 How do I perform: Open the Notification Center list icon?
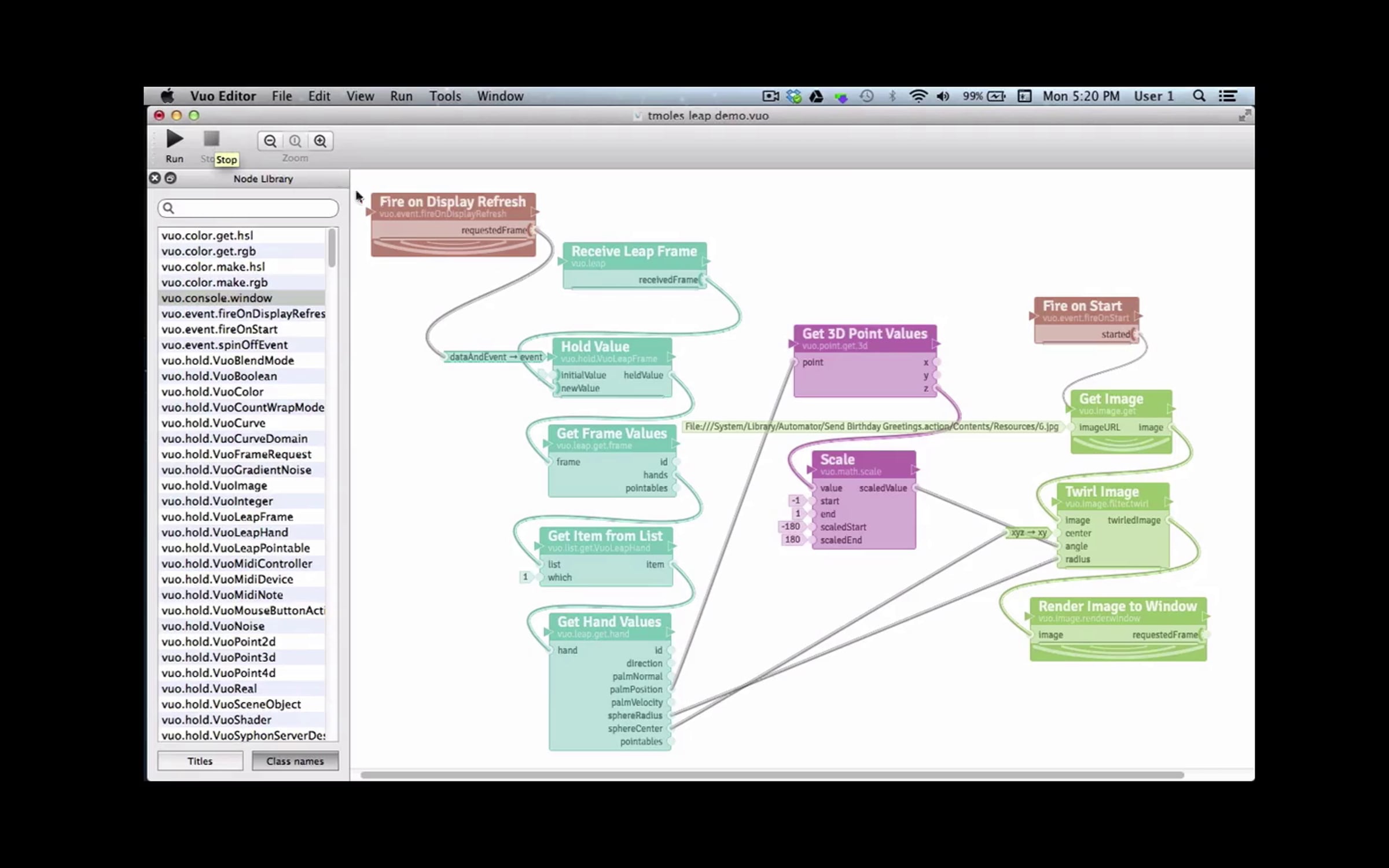click(x=1228, y=96)
